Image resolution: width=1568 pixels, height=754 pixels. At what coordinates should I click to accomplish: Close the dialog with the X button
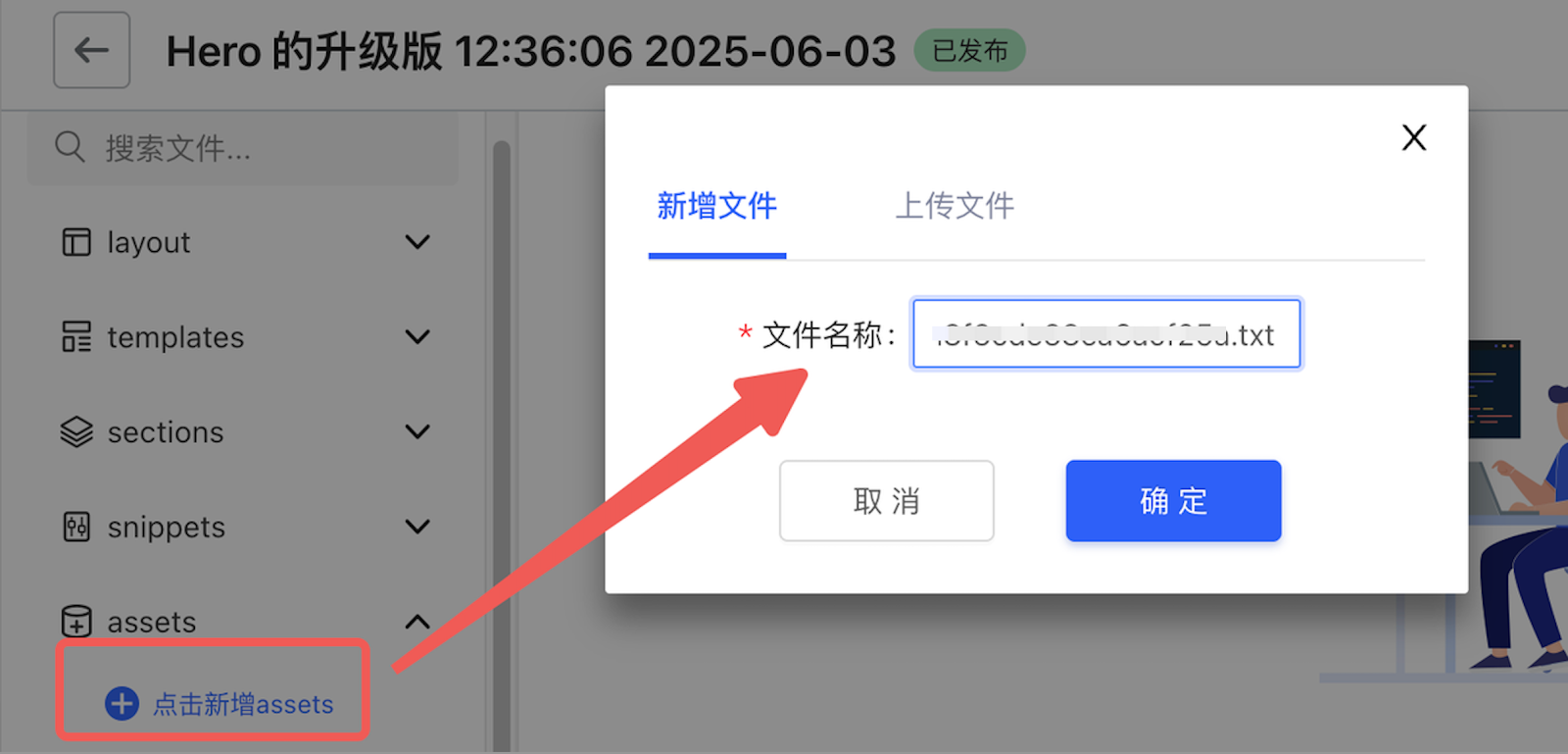pos(1413,137)
